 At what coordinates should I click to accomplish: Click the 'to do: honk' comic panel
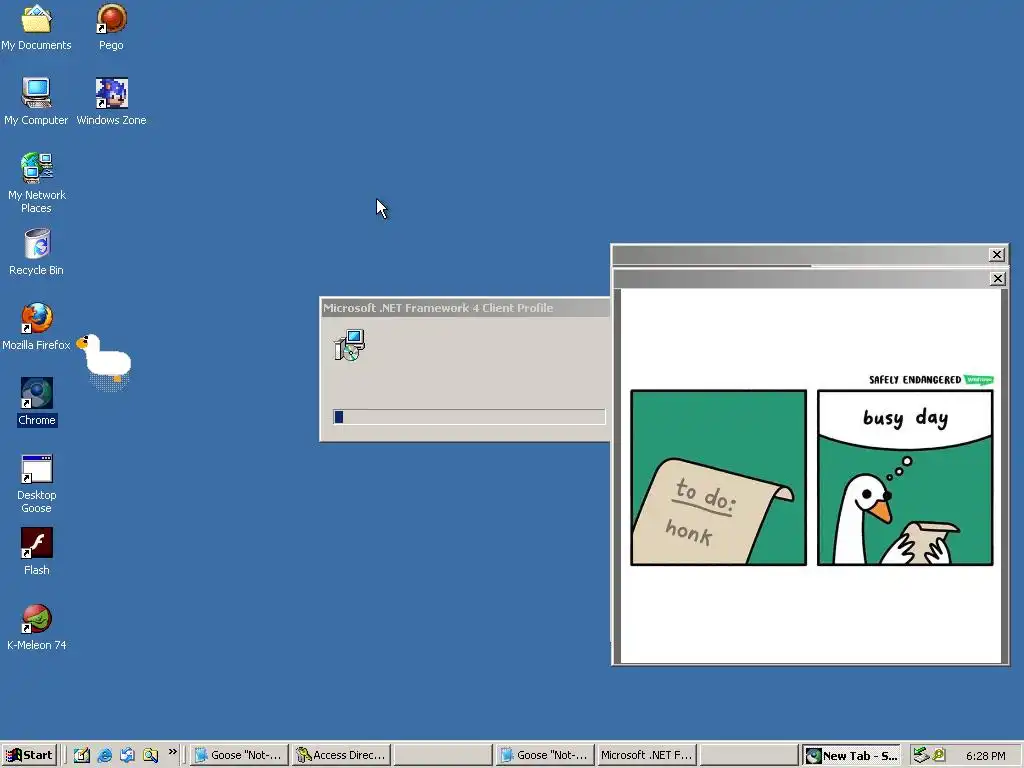[718, 477]
